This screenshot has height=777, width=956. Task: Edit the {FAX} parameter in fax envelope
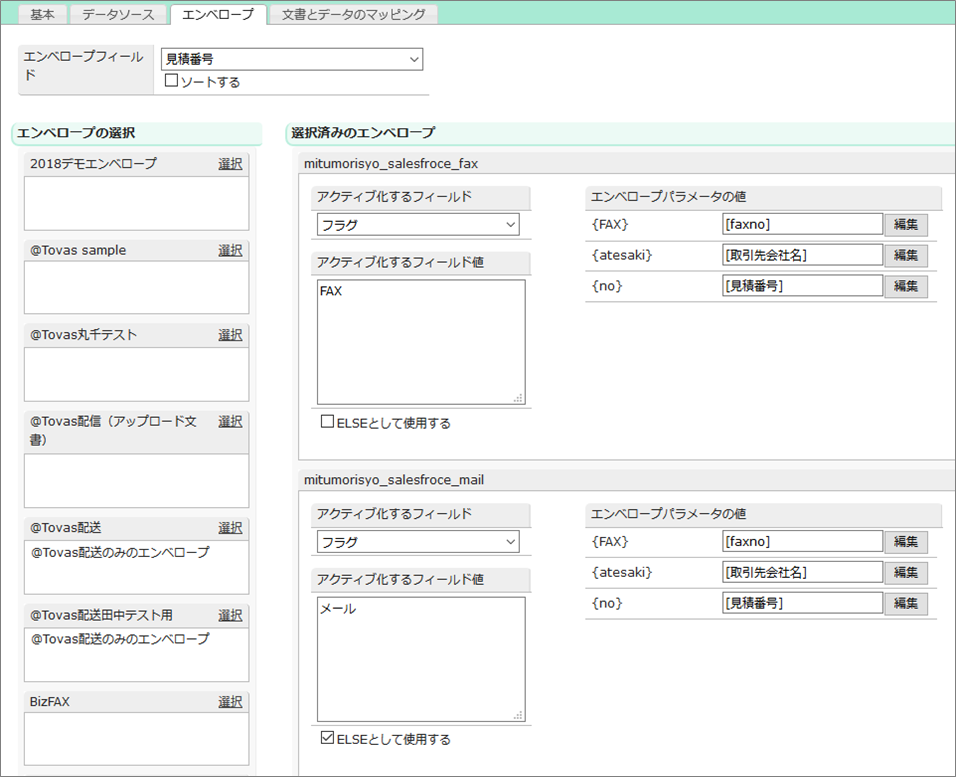[x=905, y=225]
